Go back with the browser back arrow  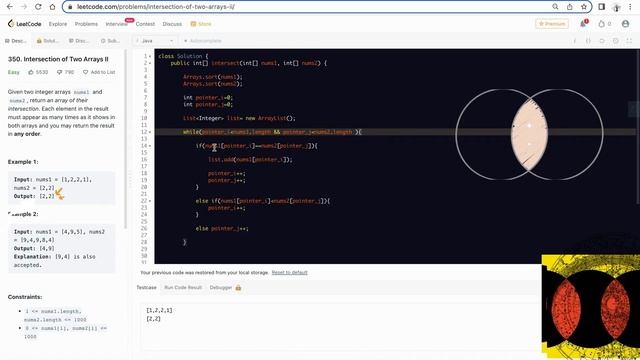pyautogui.click(x=10, y=7)
